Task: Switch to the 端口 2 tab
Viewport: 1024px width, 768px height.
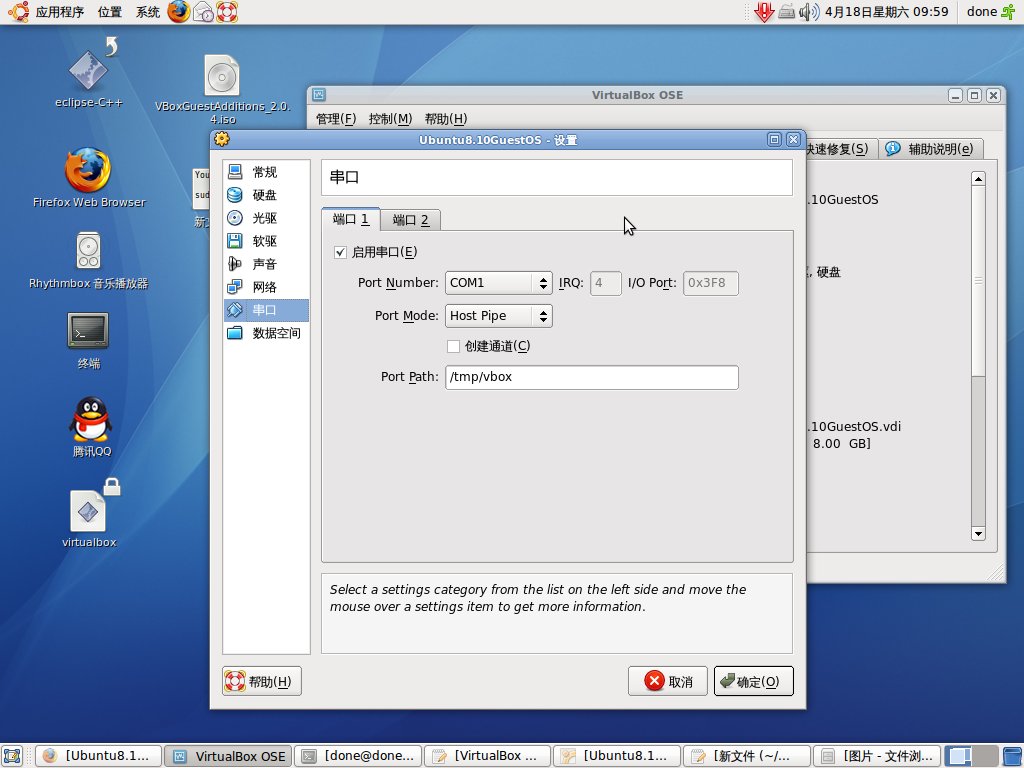Action: [x=410, y=219]
